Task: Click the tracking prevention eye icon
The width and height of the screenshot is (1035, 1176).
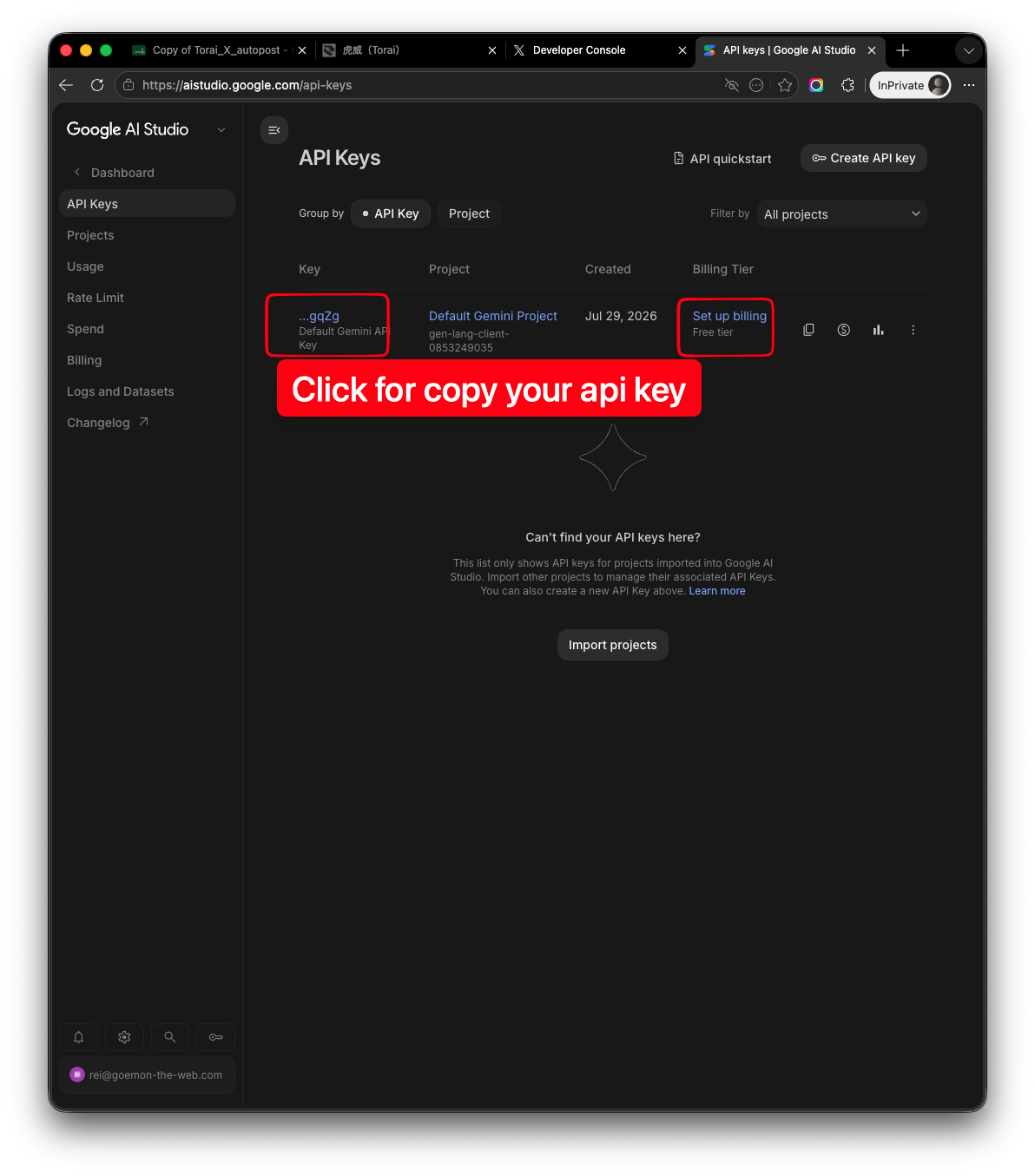Action: tap(732, 85)
